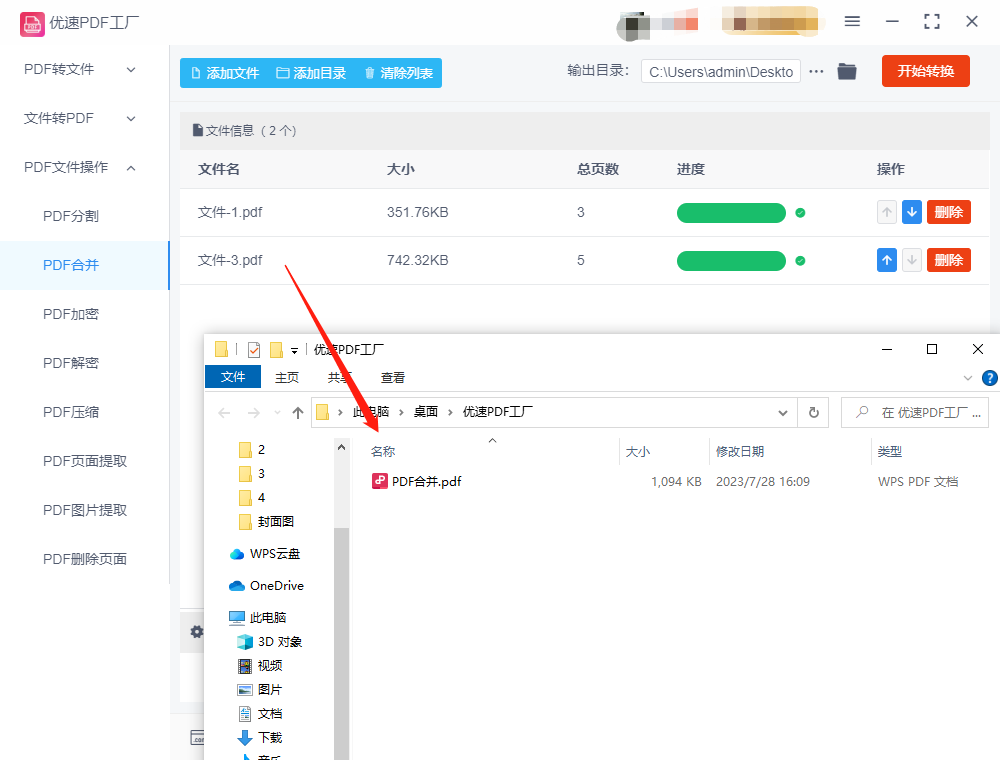The image size is (1000, 760).
Task: Move 文件-3.pdf up with blue arrow
Action: coord(886,260)
